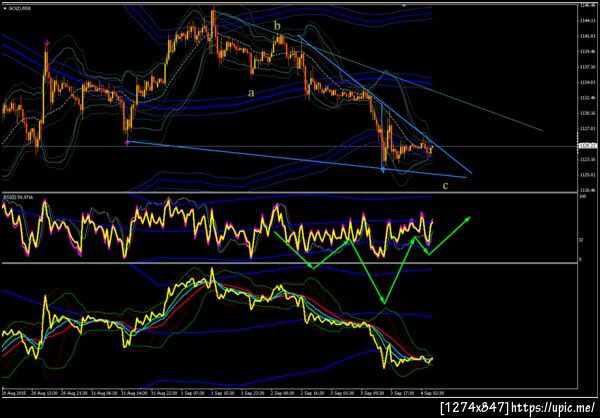The width and height of the screenshot is (600, 418).
Task: Click the '4 Sep 02:00' time axis label
Action: tap(433, 393)
